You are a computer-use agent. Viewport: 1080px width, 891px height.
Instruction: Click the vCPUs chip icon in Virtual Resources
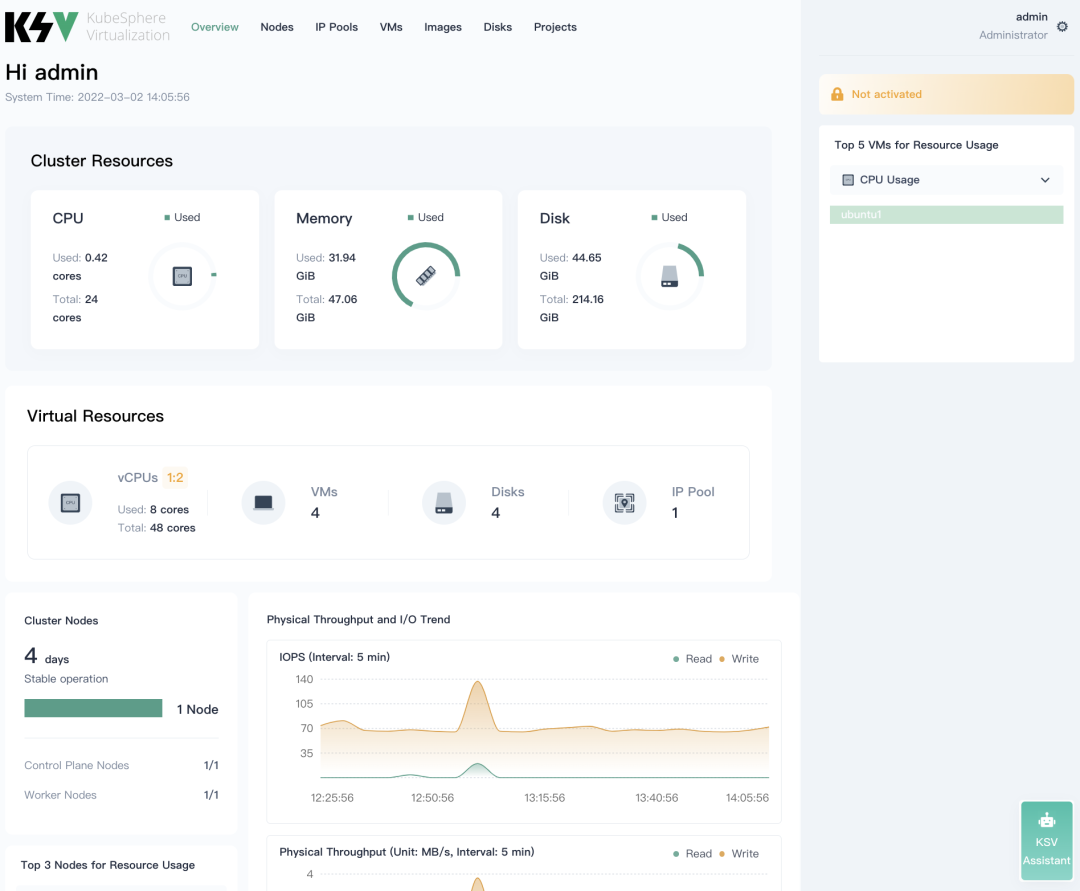point(70,503)
